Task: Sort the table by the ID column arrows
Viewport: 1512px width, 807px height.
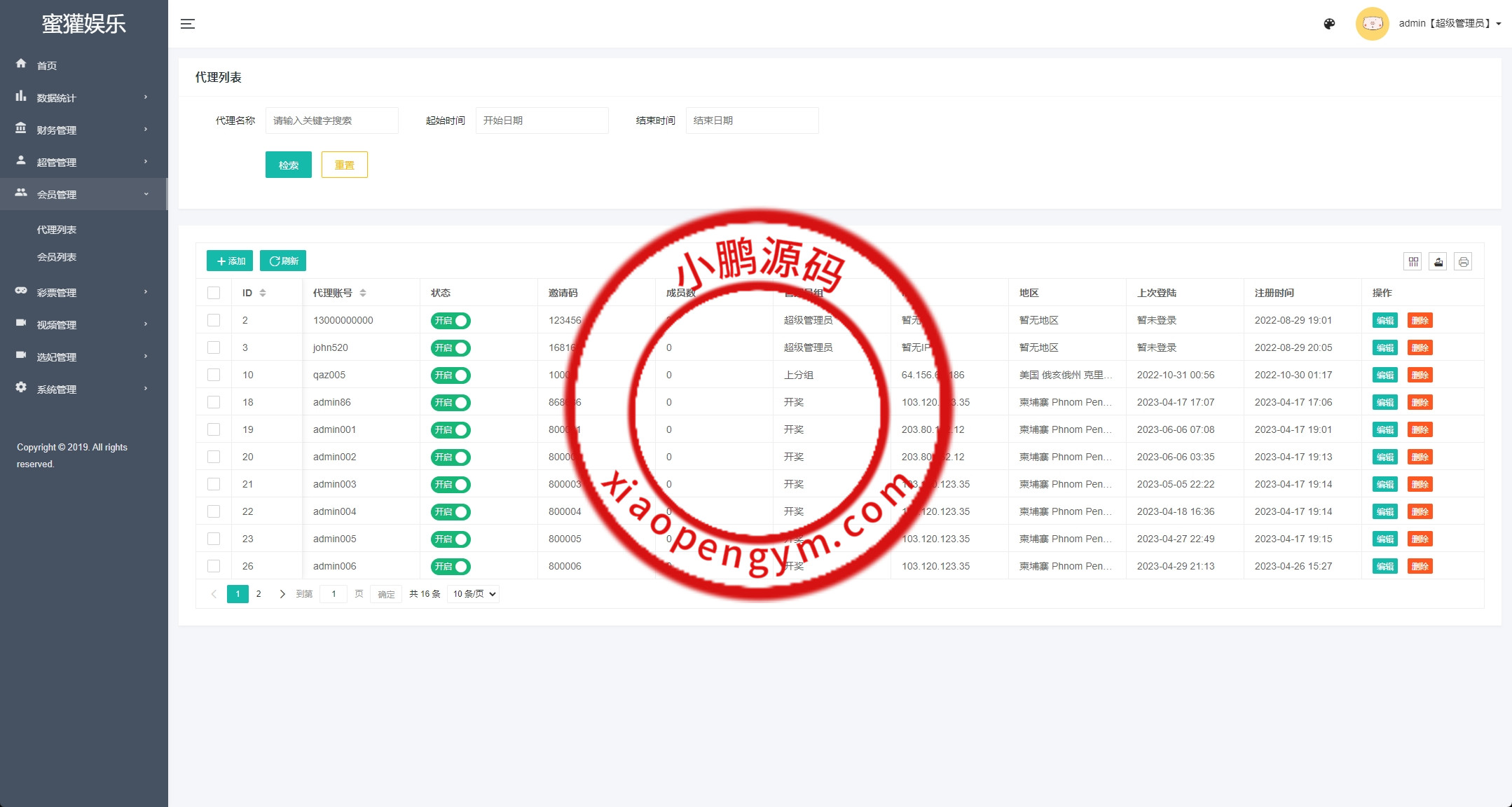Action: (x=263, y=293)
